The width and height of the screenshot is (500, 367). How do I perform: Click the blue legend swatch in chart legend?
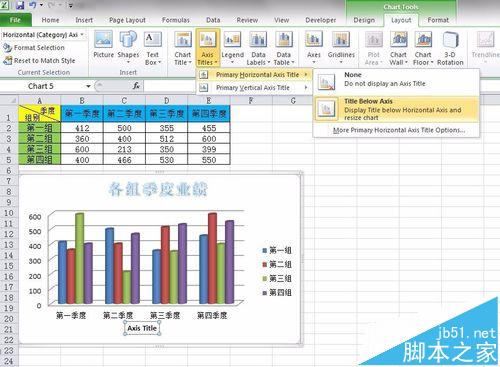point(265,250)
